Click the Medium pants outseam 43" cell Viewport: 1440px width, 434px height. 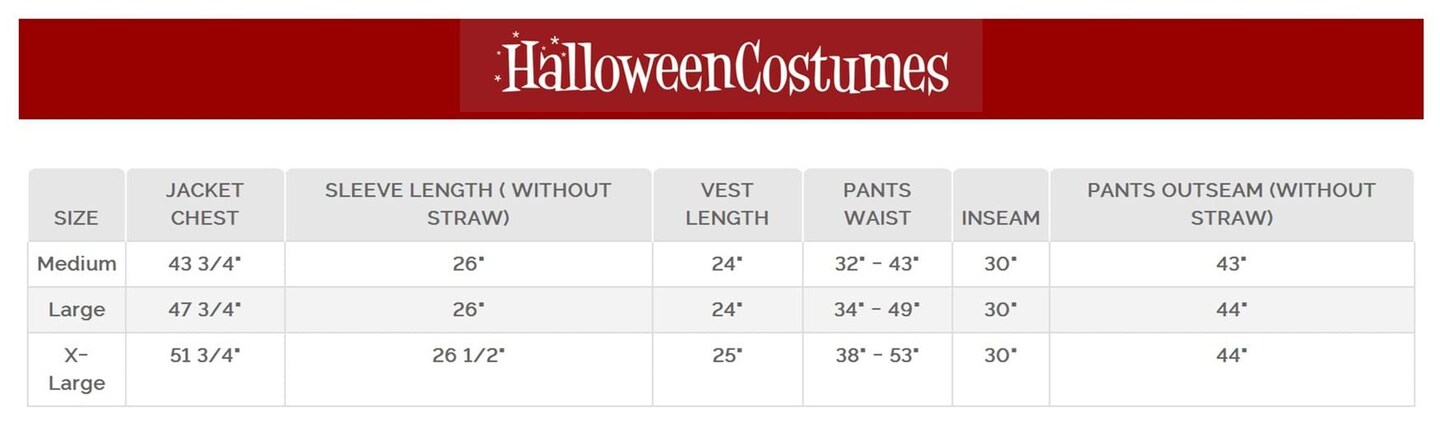(x=1231, y=264)
